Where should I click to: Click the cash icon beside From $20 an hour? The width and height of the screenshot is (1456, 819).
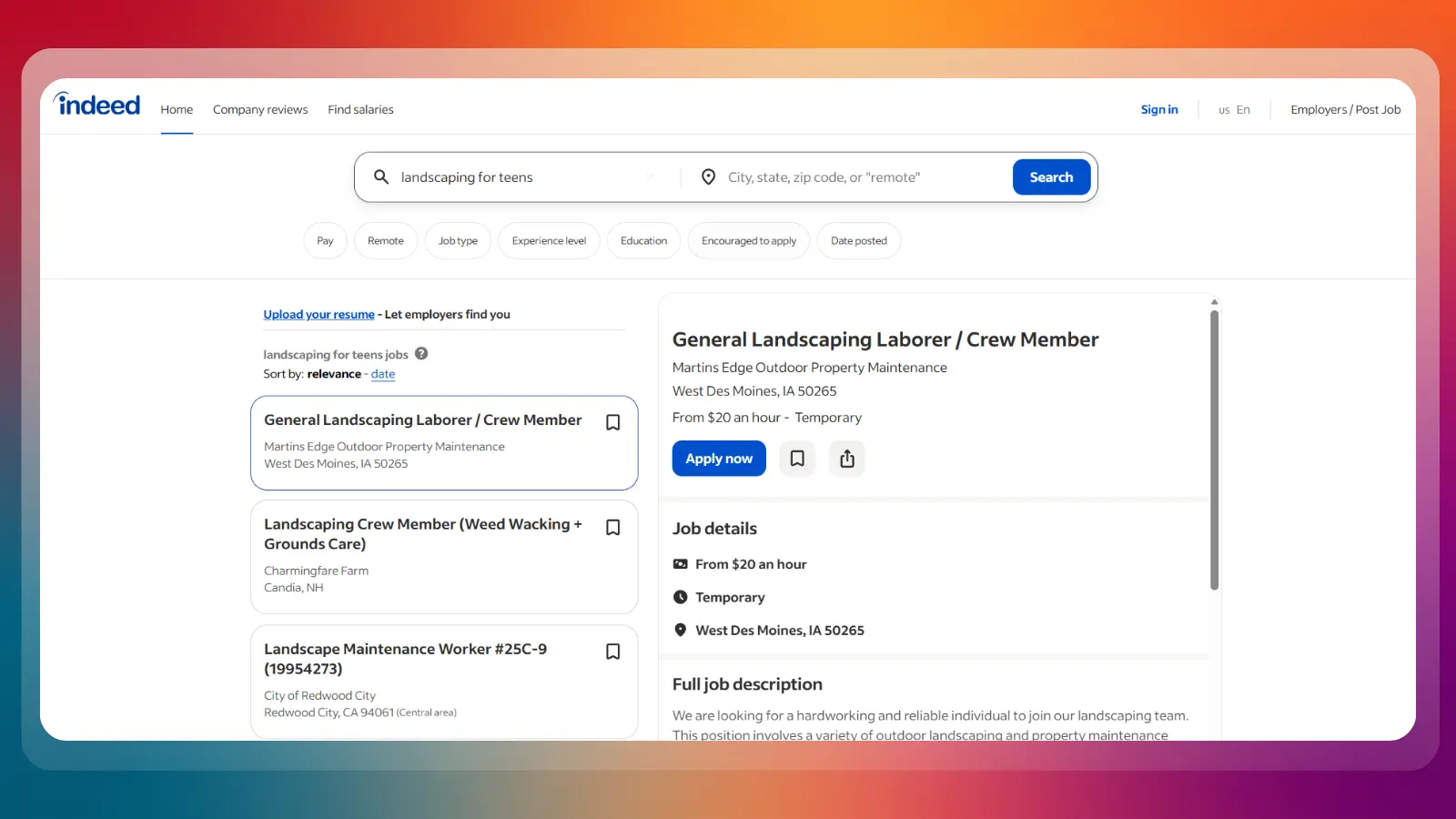pos(680,564)
